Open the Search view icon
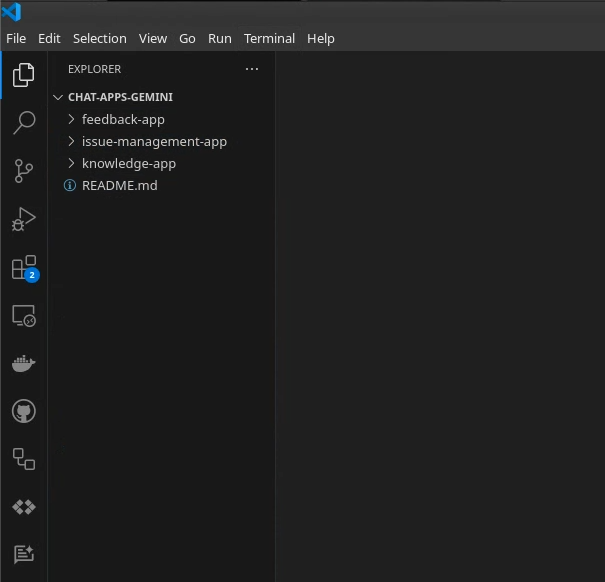Screen dimensions: 605x582 23,123
